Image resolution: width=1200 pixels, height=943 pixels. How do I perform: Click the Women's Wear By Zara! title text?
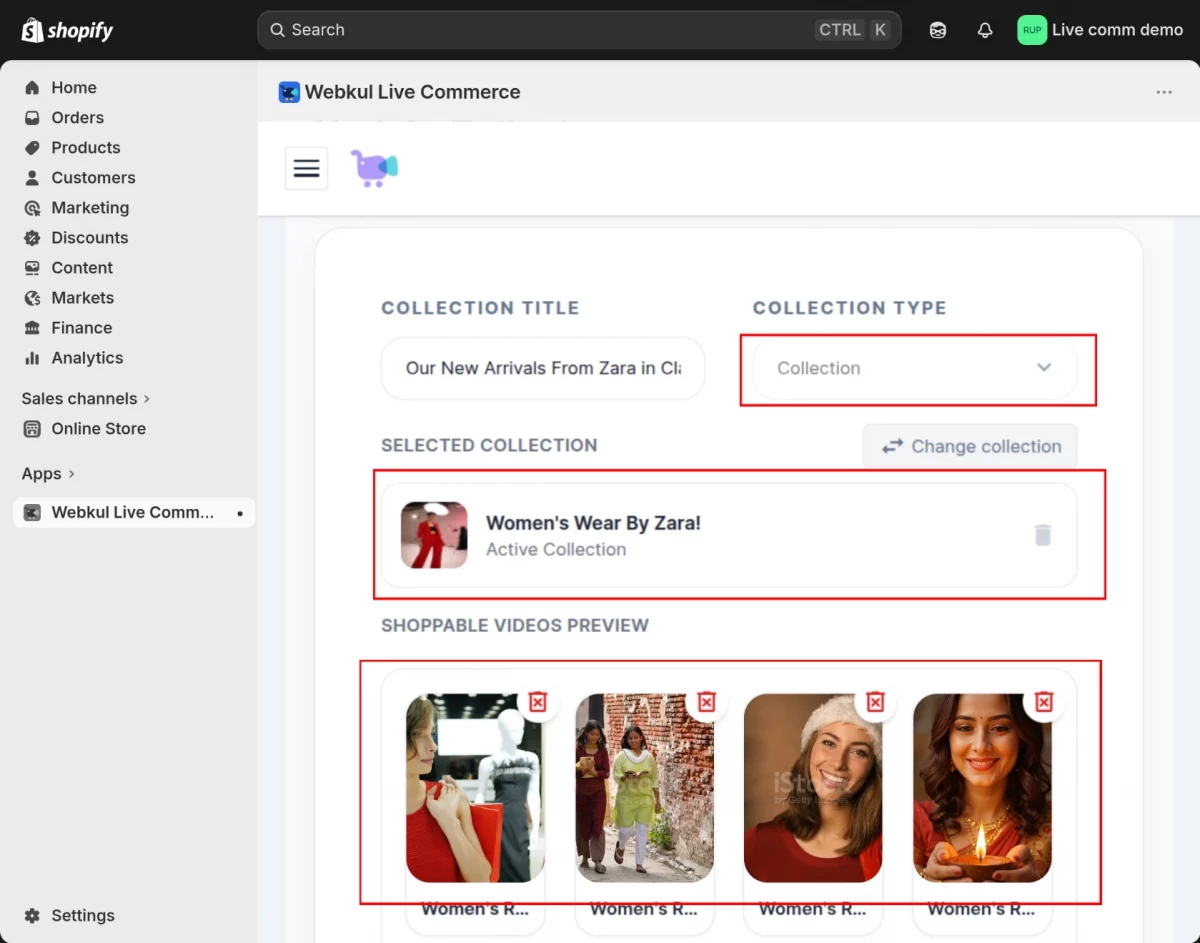593,523
